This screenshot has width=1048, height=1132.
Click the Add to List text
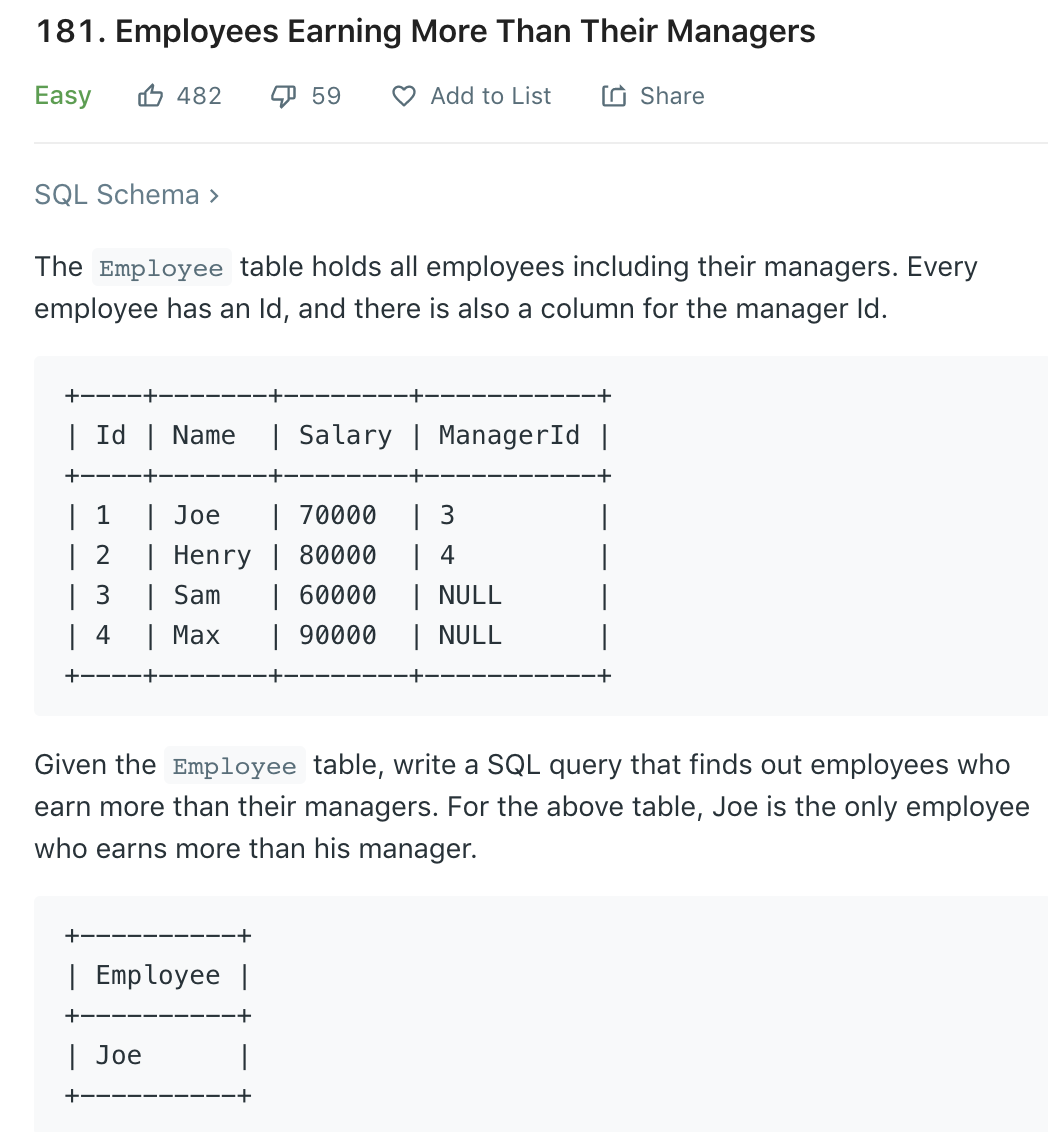point(491,96)
